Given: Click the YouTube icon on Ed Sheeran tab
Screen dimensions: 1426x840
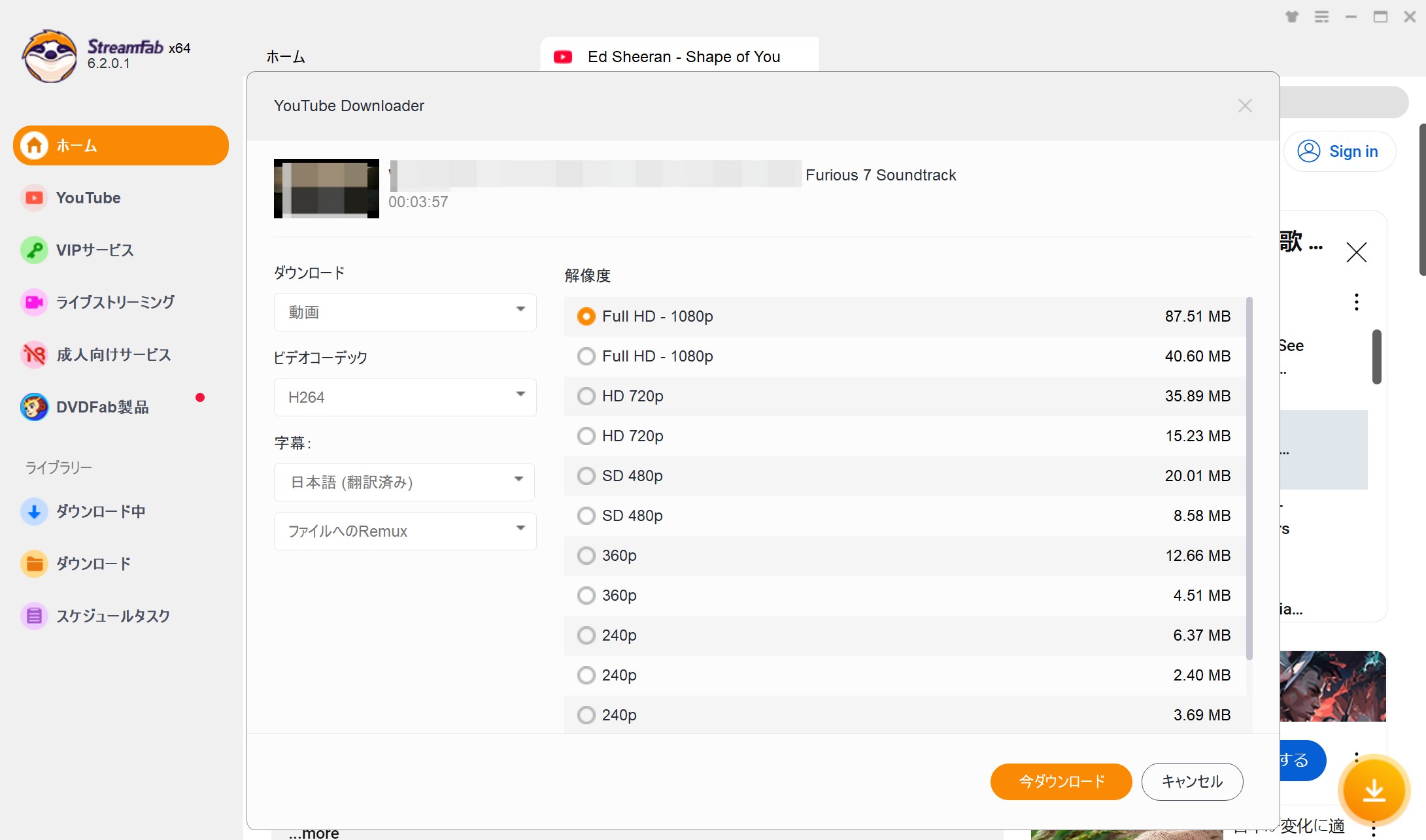Looking at the screenshot, I should coord(563,57).
